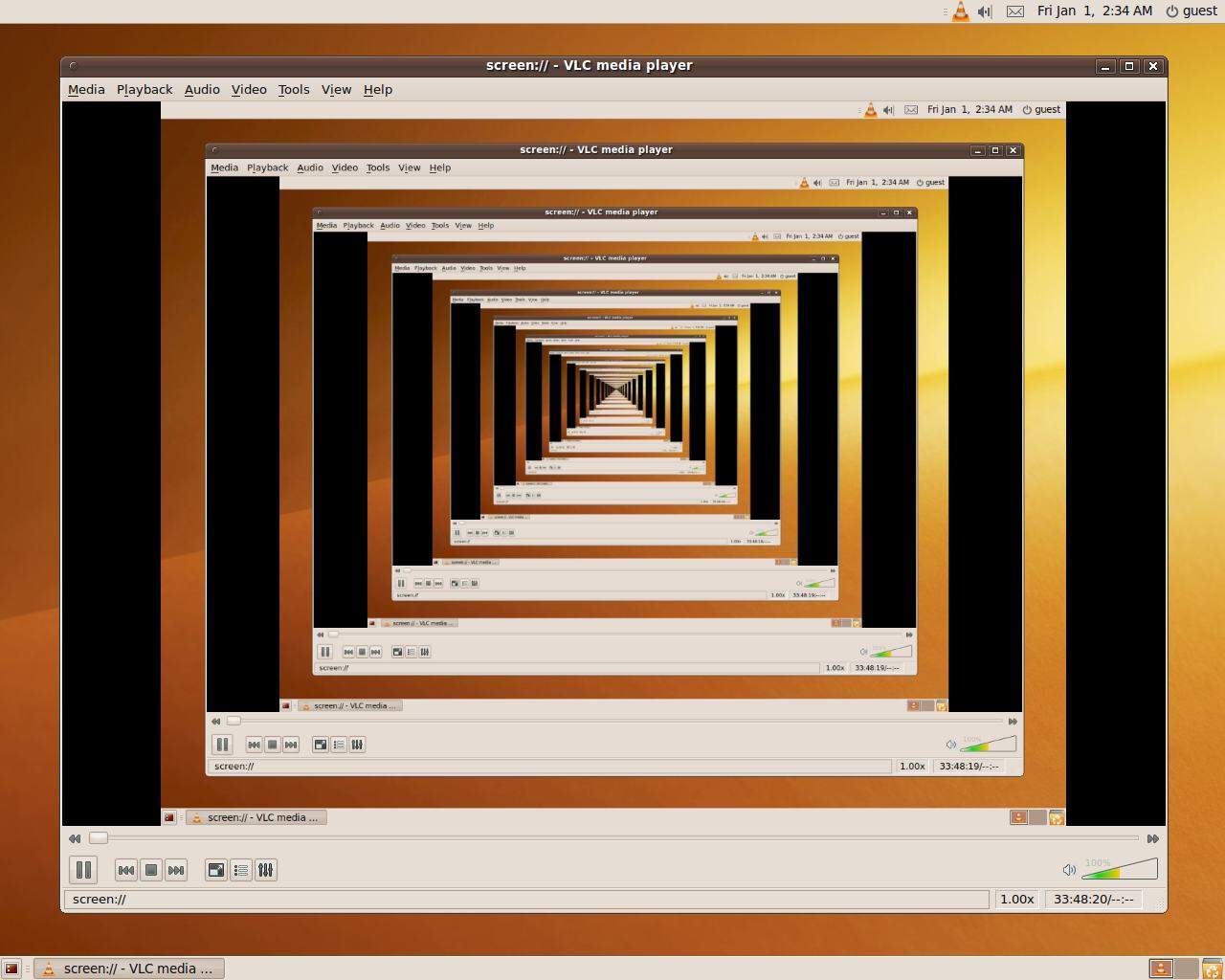Open the Audio menu
The image size is (1225, 980).
click(202, 89)
